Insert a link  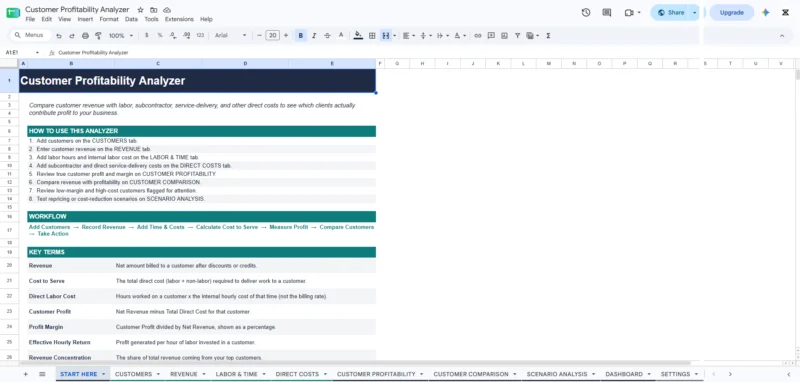point(478,36)
